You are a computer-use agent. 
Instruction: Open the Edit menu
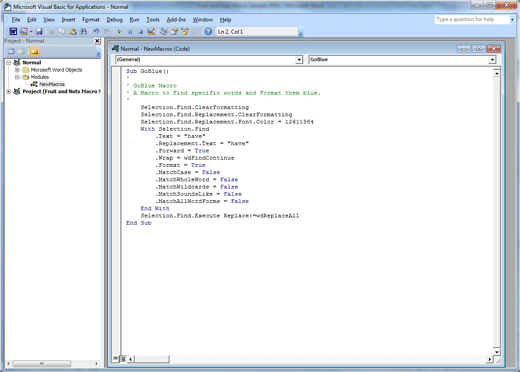pyautogui.click(x=32, y=20)
